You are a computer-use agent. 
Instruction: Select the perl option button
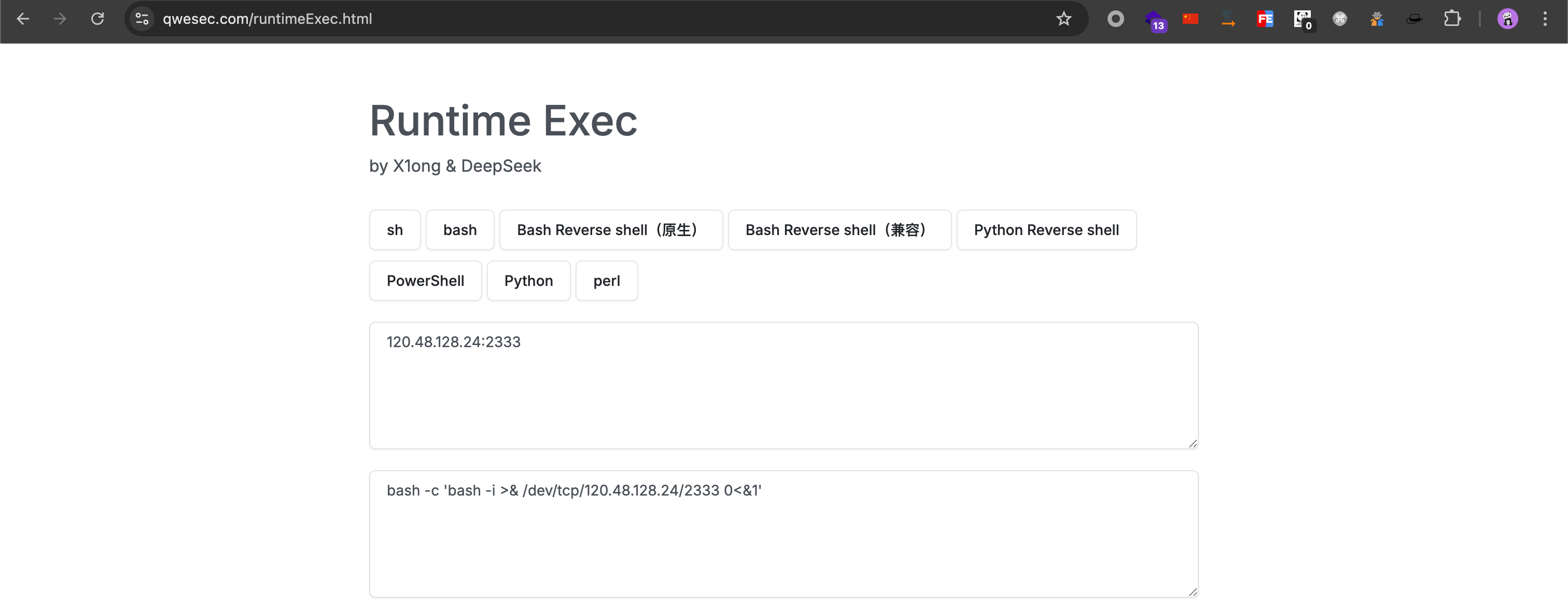tap(606, 281)
